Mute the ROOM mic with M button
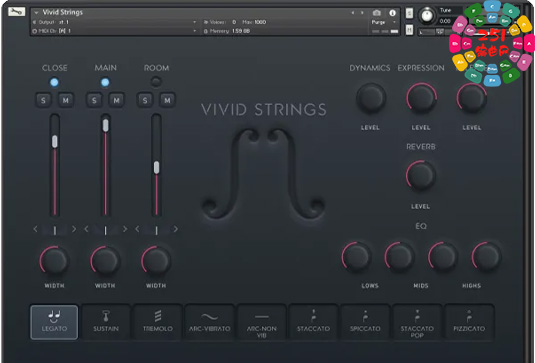535x363 pixels. pyautogui.click(x=167, y=100)
